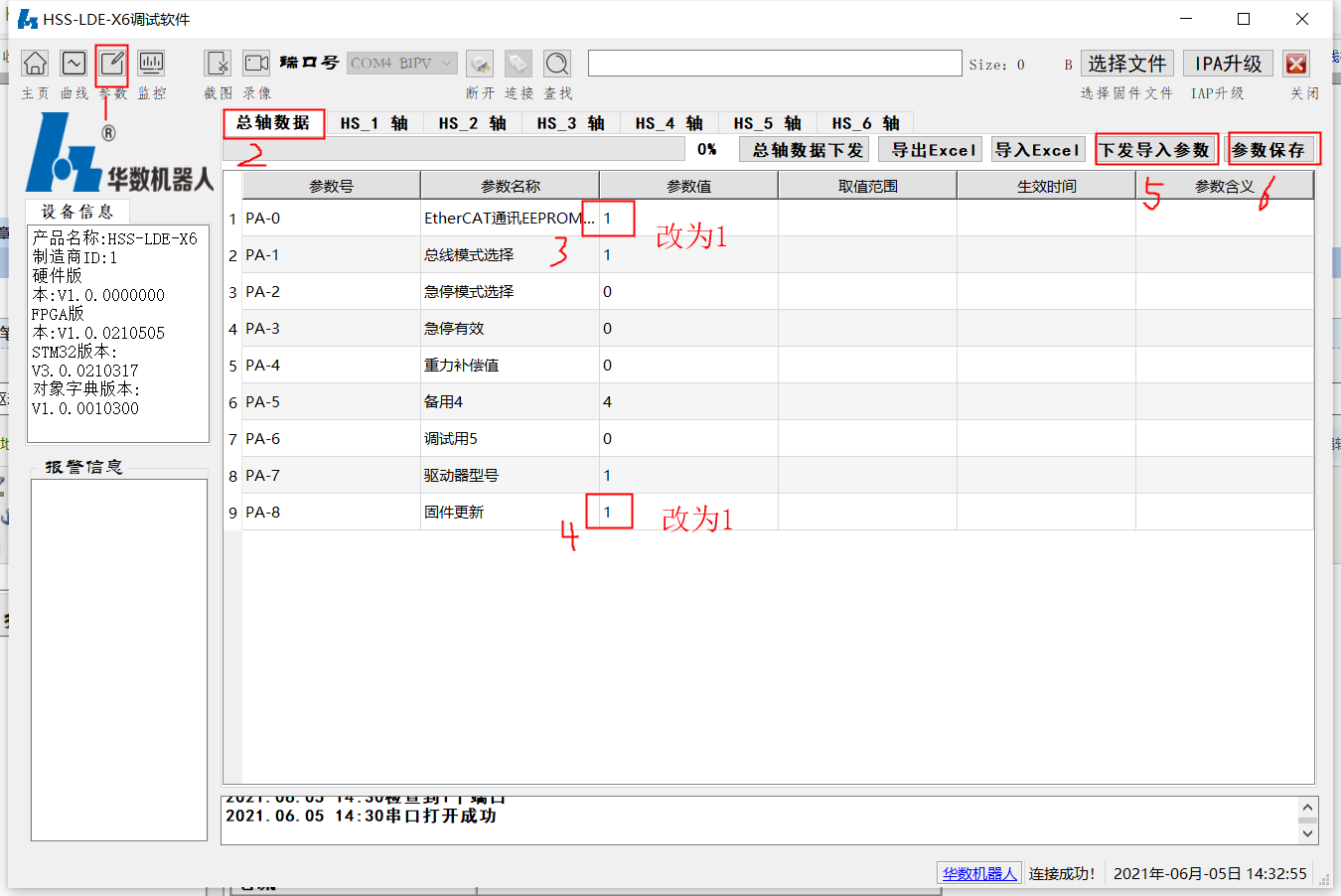This screenshot has height=896, width=1341.
Task: Select the PA-5 备用4 value cell
Action: [688, 402]
